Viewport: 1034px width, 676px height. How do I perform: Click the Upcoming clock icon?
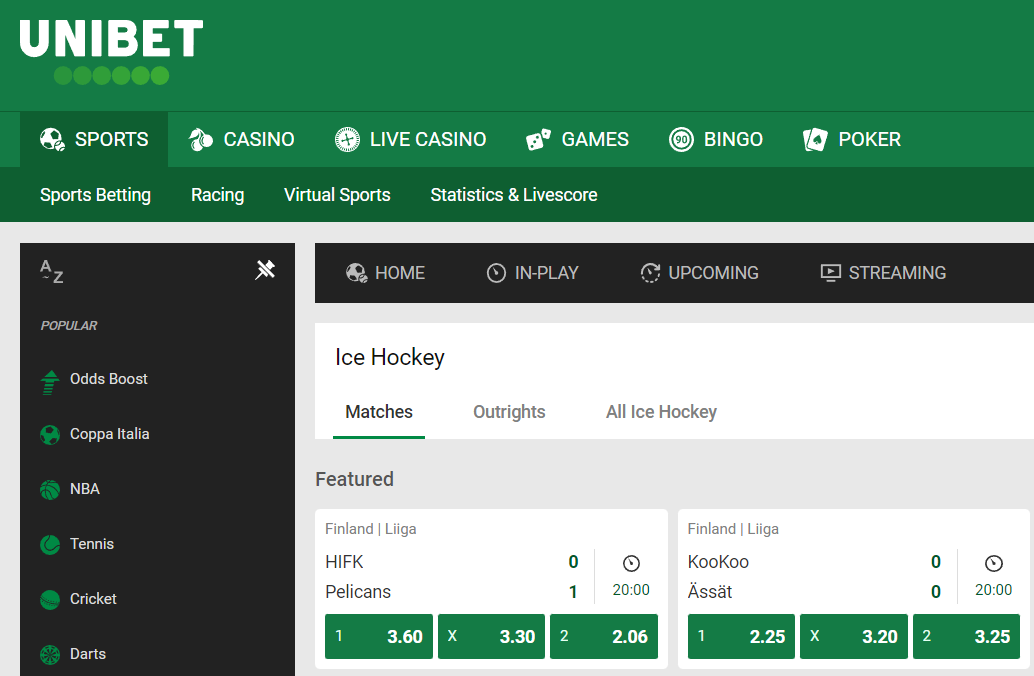[650, 272]
